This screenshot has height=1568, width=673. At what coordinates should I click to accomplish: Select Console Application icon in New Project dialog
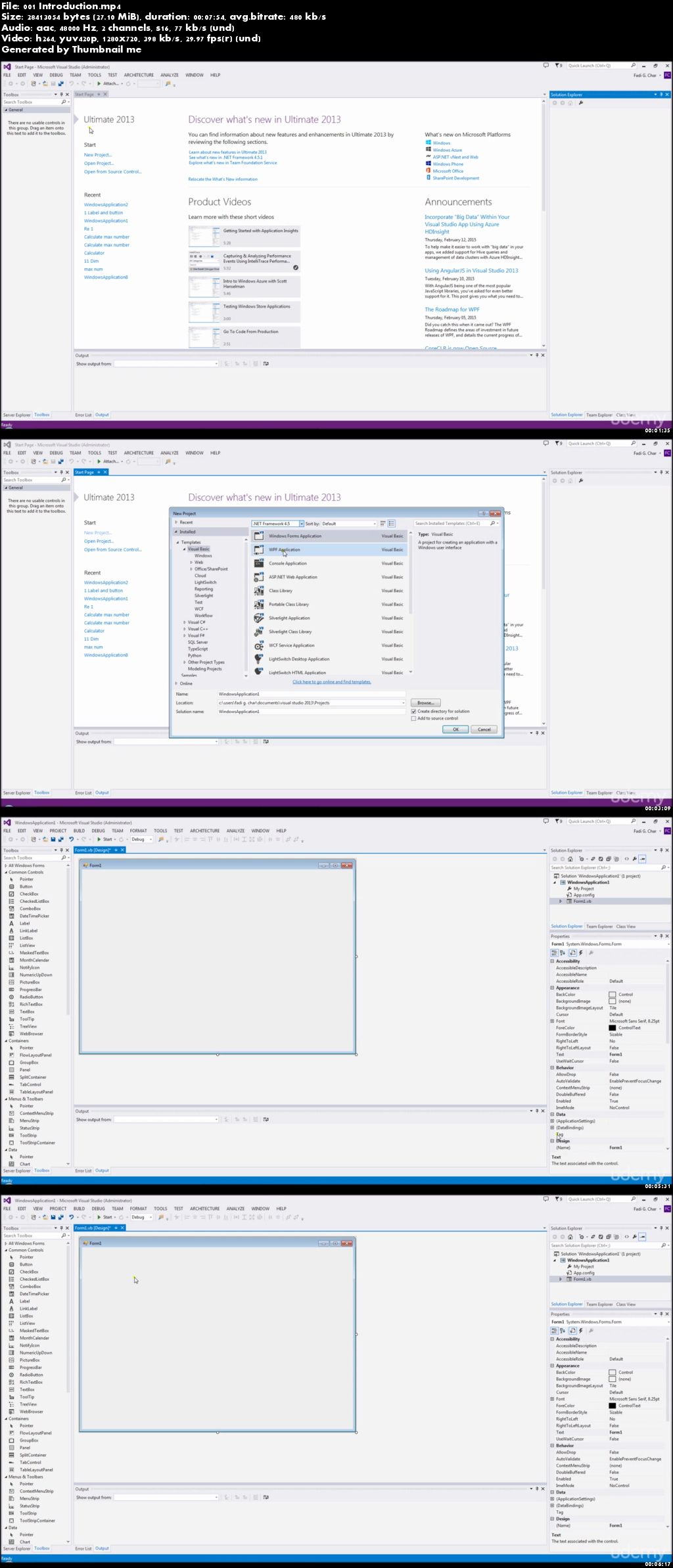coord(259,563)
